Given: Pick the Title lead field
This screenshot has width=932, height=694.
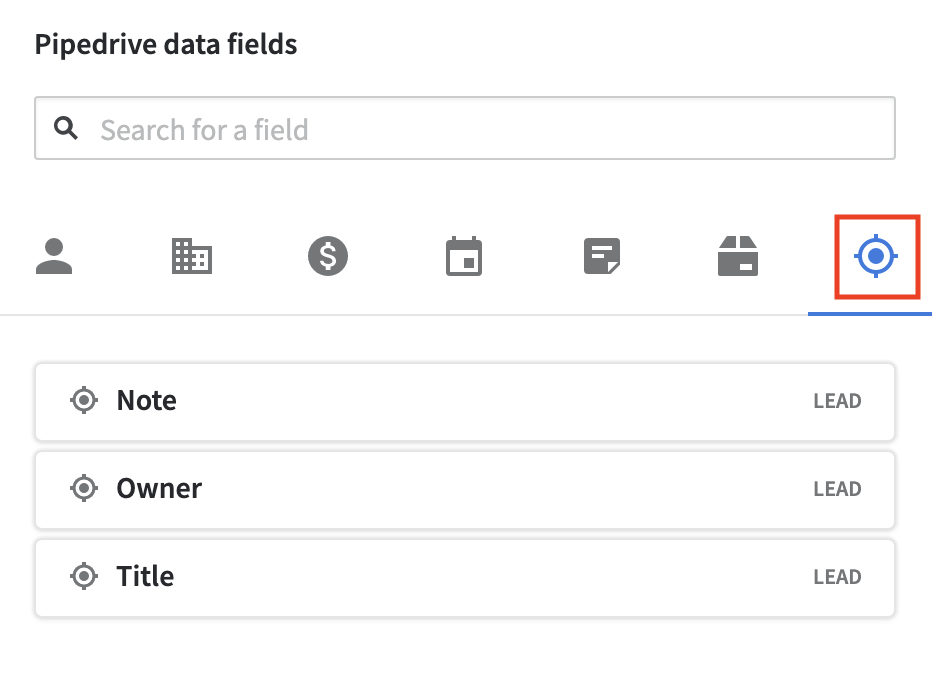Looking at the screenshot, I should click(x=464, y=577).
